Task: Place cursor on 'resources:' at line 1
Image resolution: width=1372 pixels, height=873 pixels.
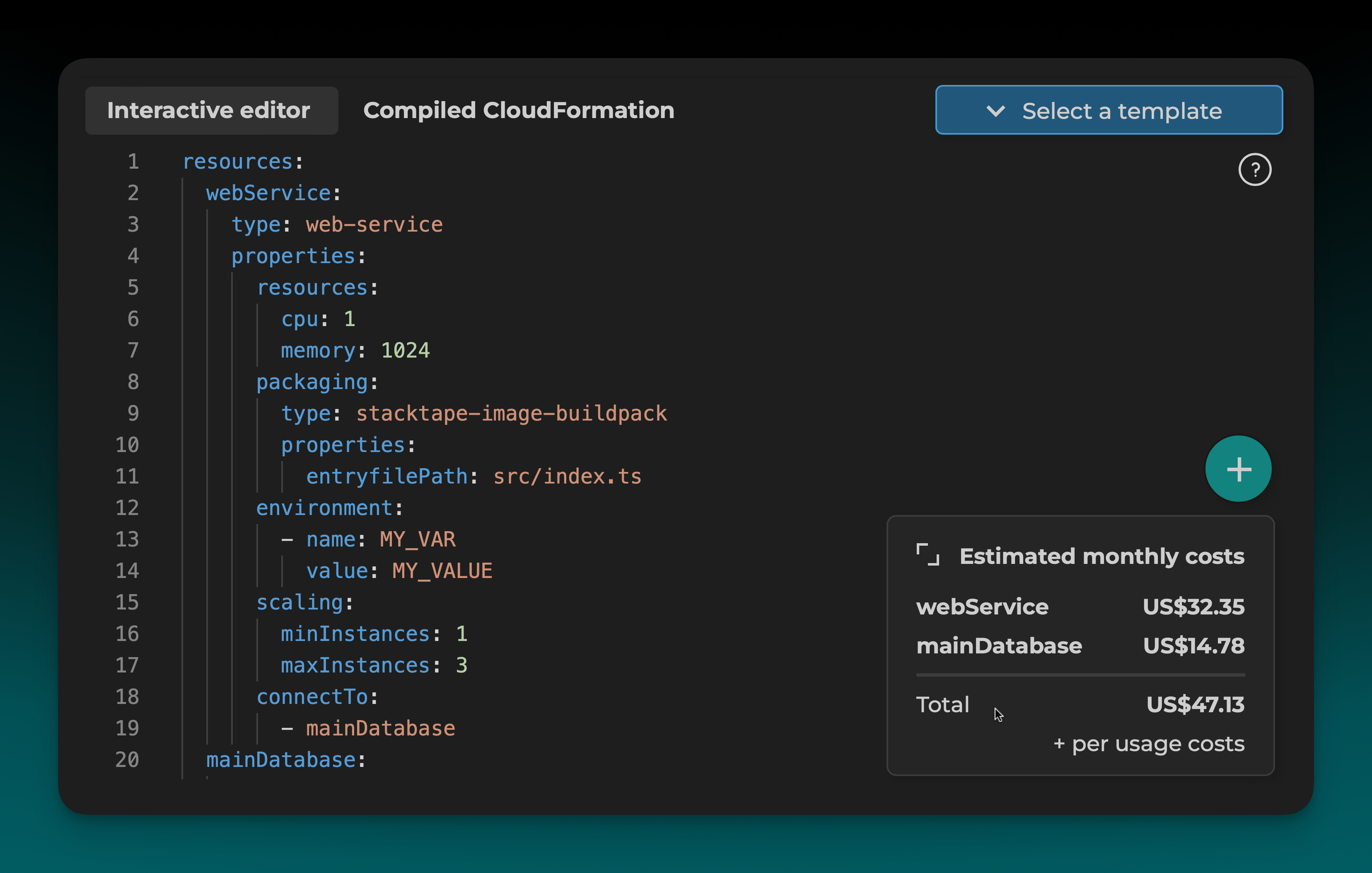Action: 243,162
